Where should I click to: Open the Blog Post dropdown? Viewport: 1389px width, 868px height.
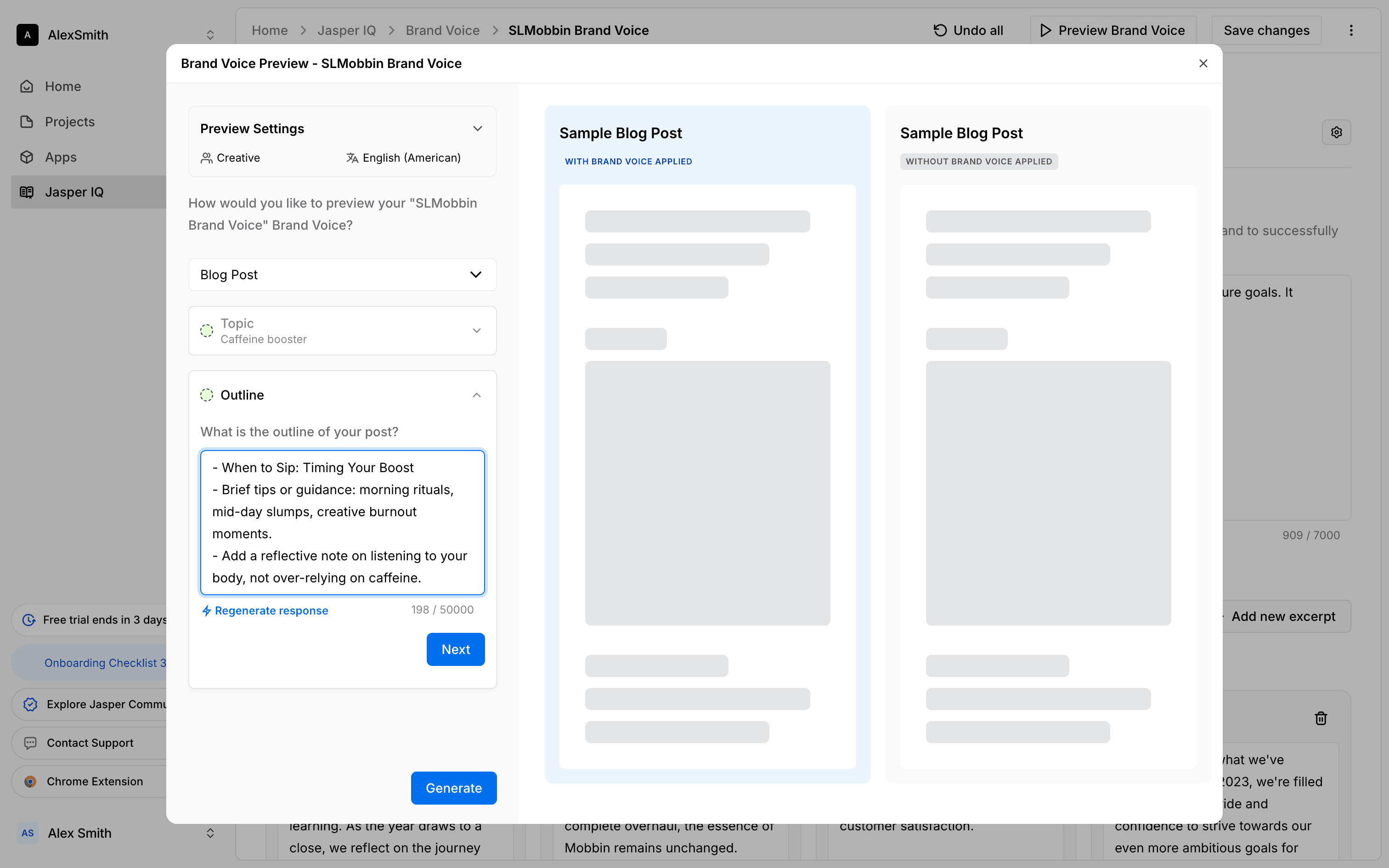pyautogui.click(x=342, y=275)
